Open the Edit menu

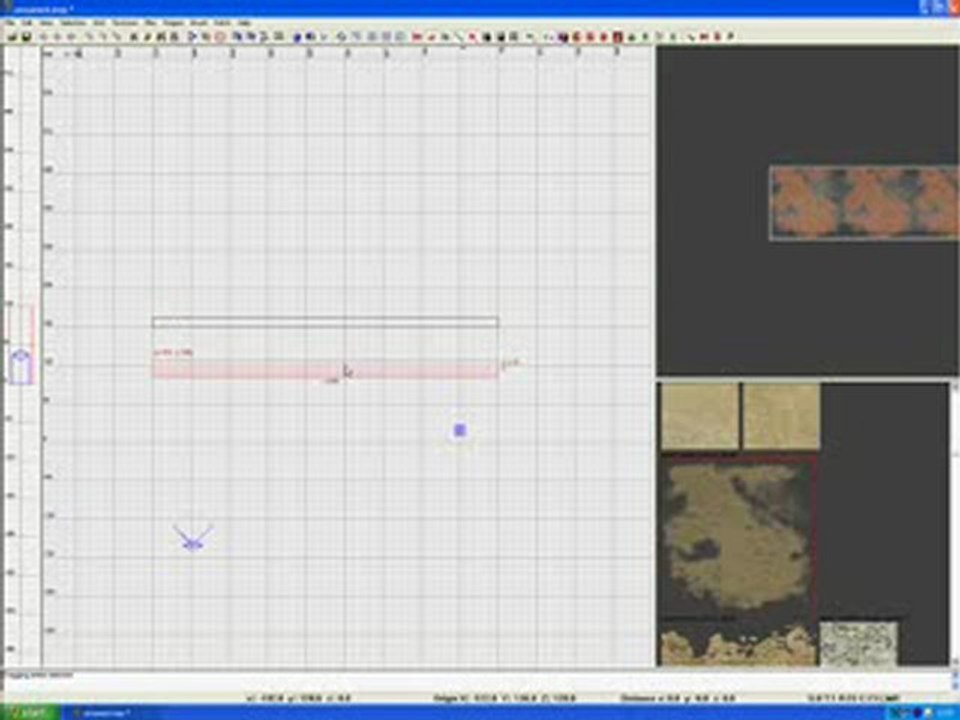coord(27,23)
